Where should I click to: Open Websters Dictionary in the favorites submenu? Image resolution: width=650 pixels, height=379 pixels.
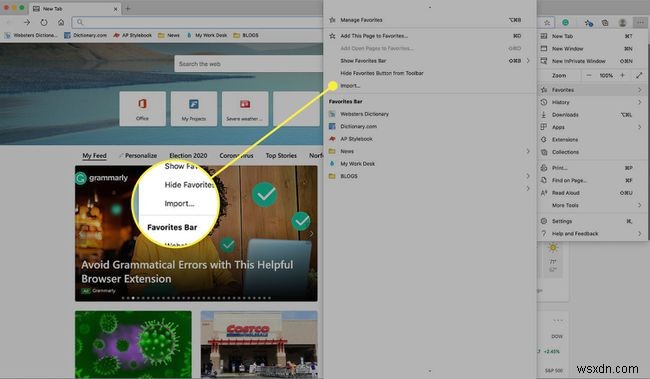pyautogui.click(x=429, y=114)
